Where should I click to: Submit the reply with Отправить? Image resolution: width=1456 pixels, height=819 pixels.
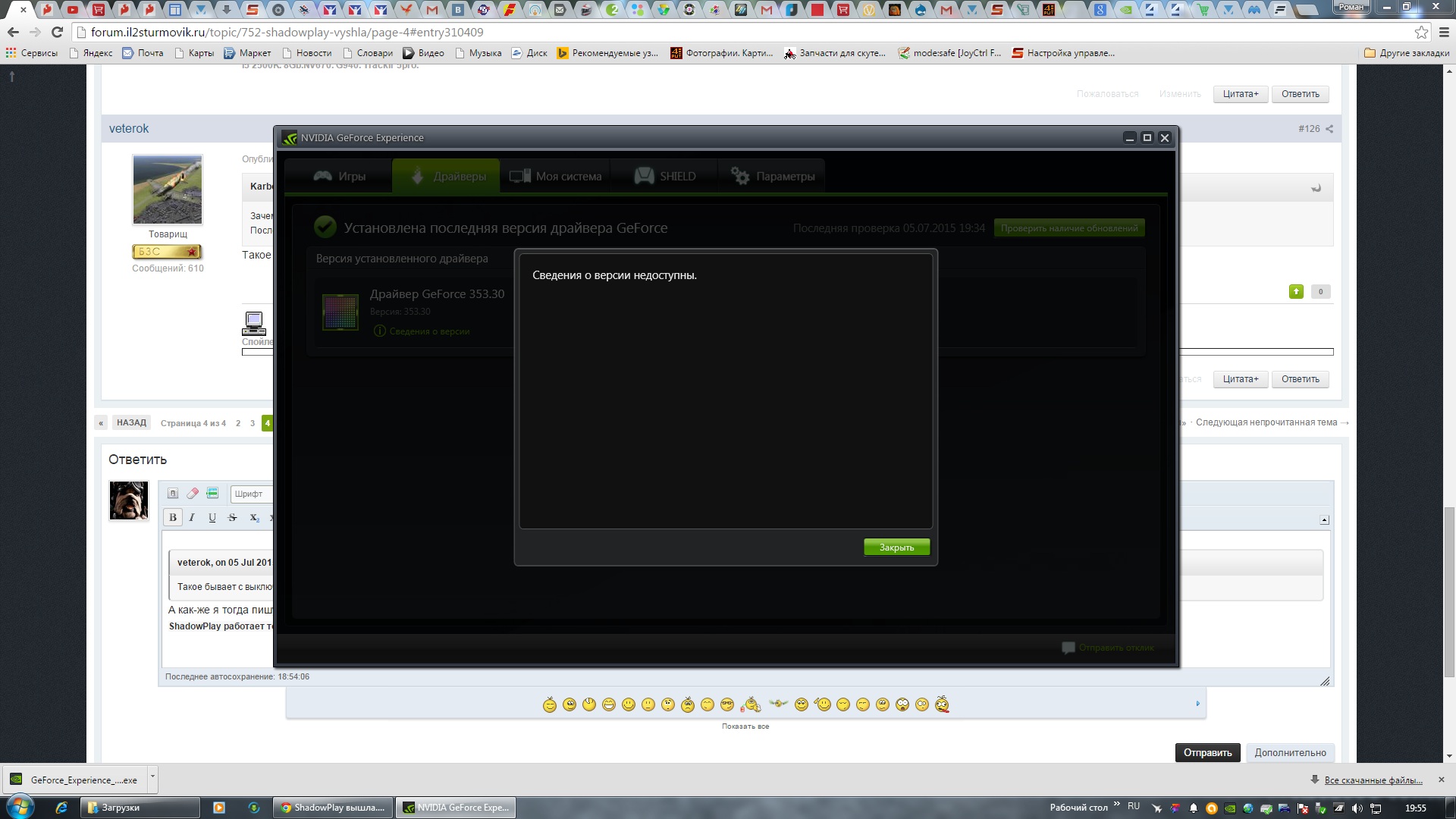(x=1207, y=752)
